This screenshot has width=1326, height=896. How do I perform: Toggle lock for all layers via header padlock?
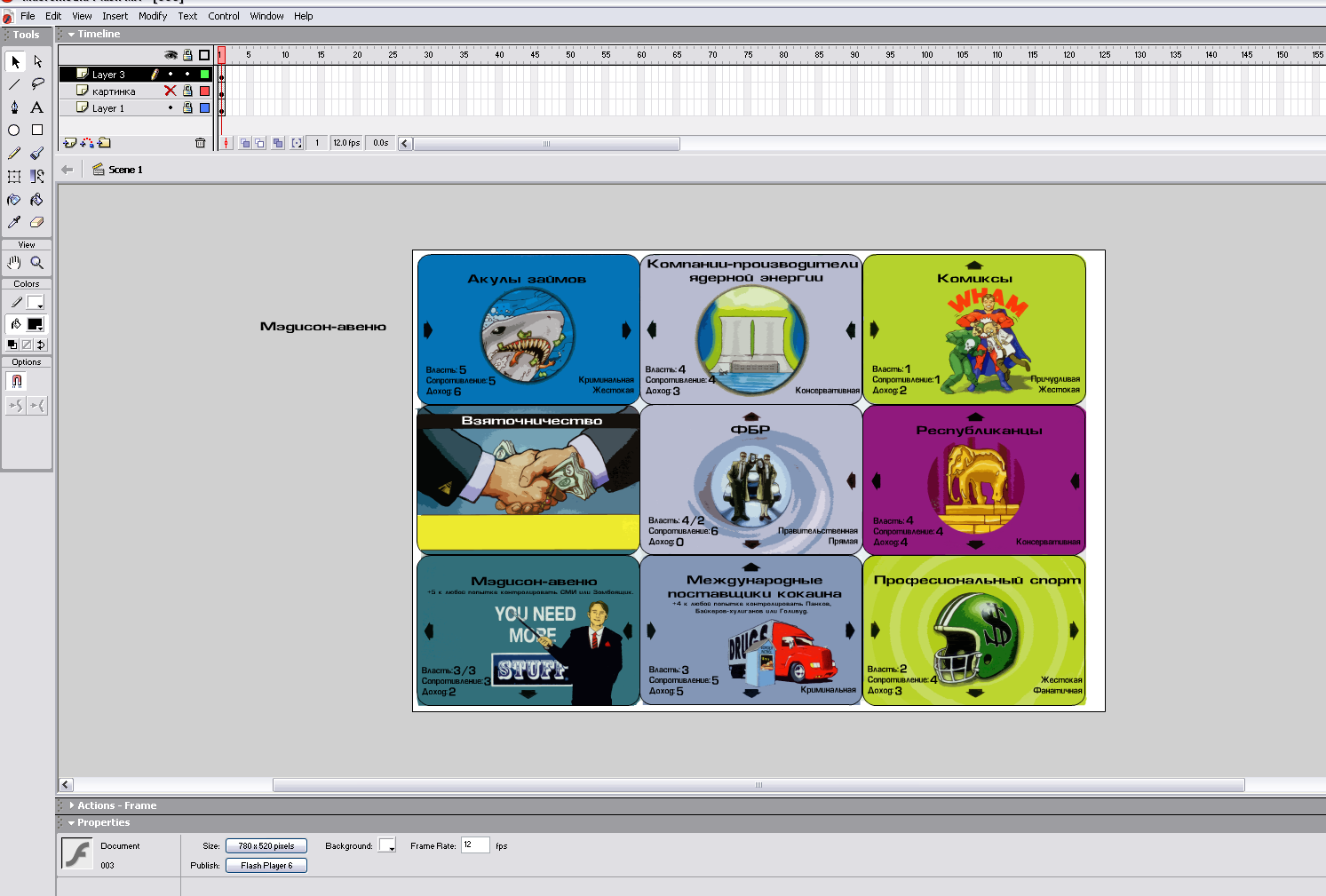(187, 55)
